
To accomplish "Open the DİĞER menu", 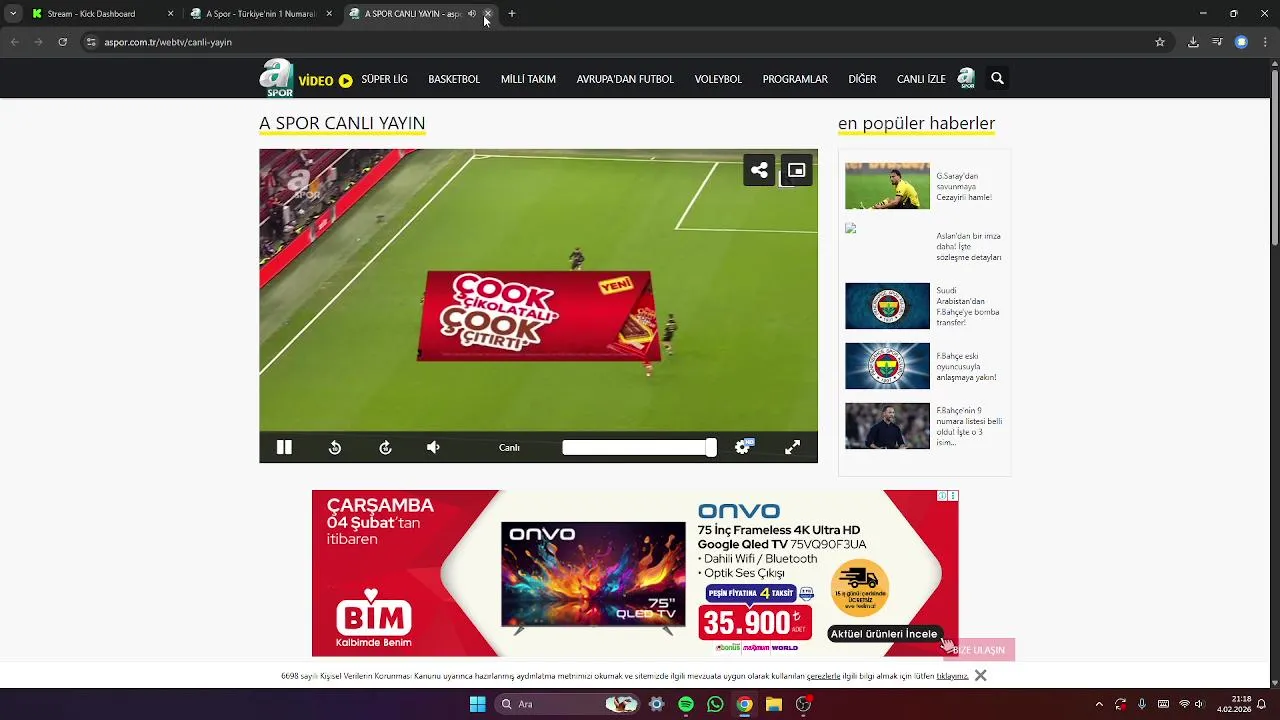I will pos(862,79).
